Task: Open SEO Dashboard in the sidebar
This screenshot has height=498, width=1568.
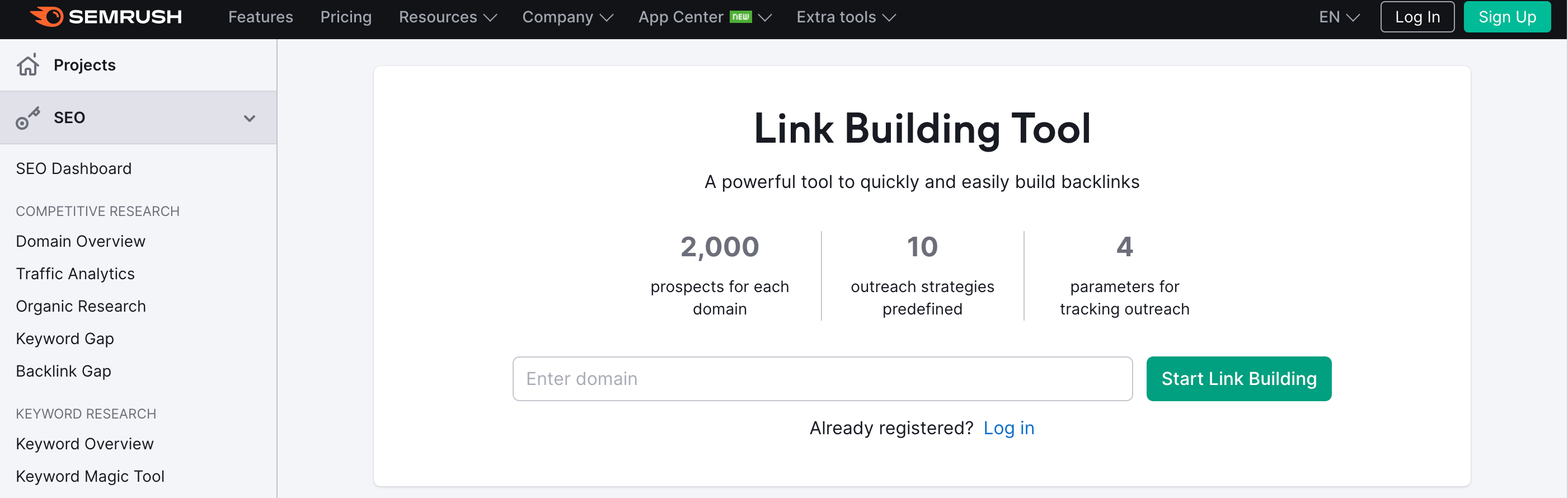Action: click(74, 168)
